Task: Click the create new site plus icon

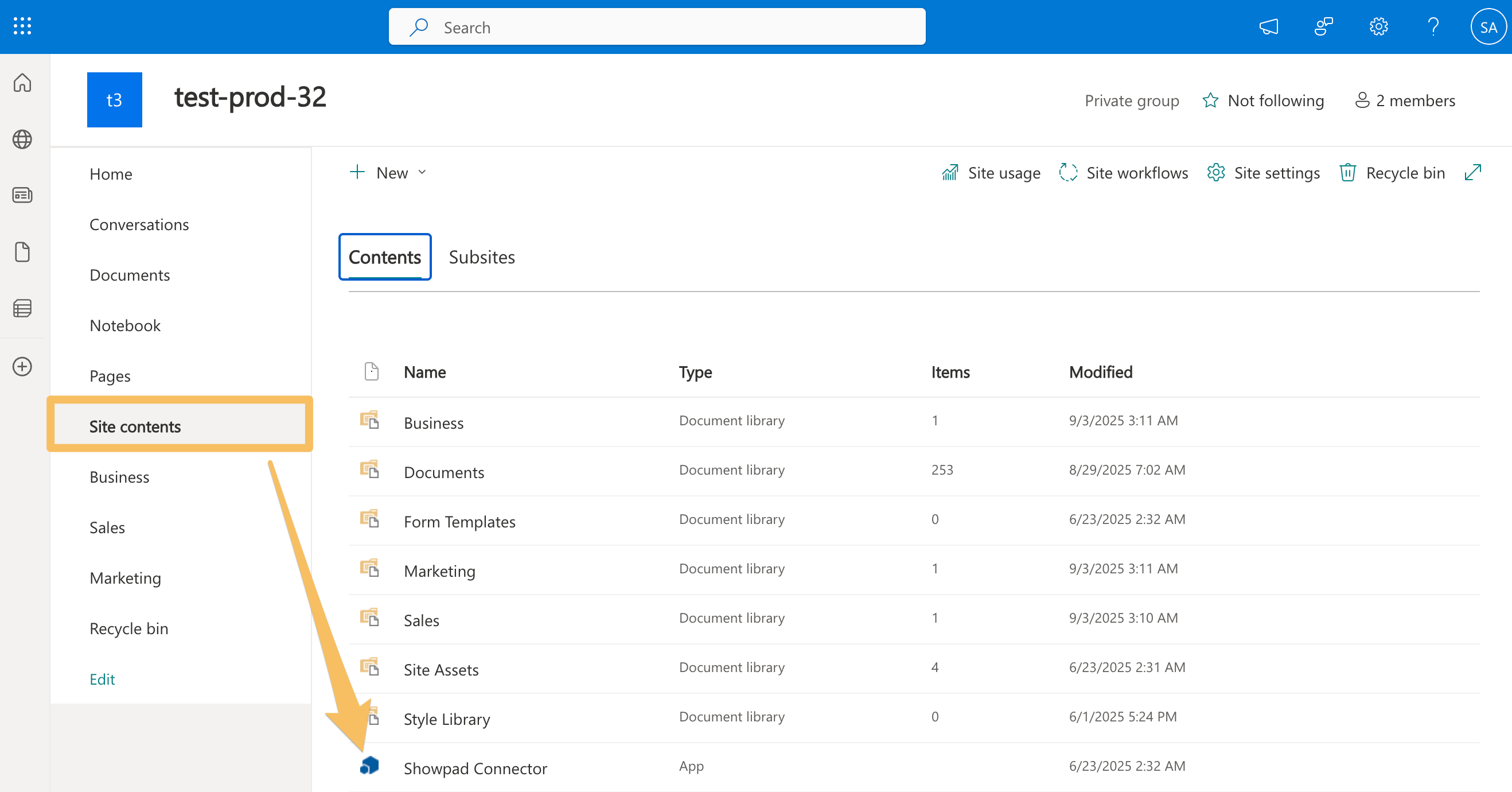Action: (x=22, y=366)
